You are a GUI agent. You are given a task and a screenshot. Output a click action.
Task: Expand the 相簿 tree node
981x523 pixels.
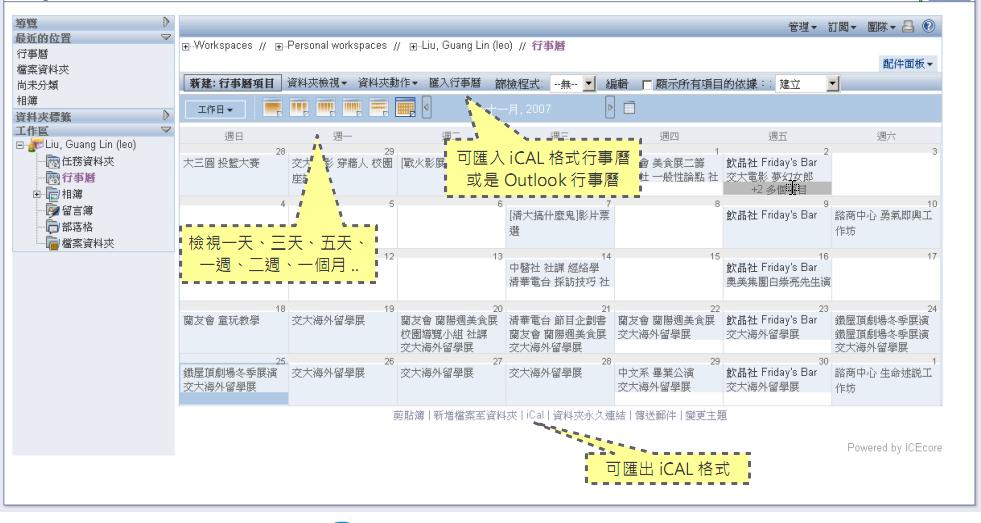pos(37,195)
